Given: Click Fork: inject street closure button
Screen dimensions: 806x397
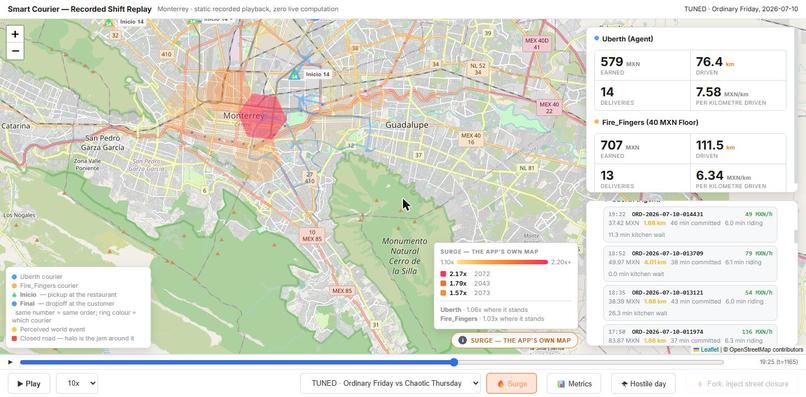Looking at the screenshot, I should (x=742, y=384).
